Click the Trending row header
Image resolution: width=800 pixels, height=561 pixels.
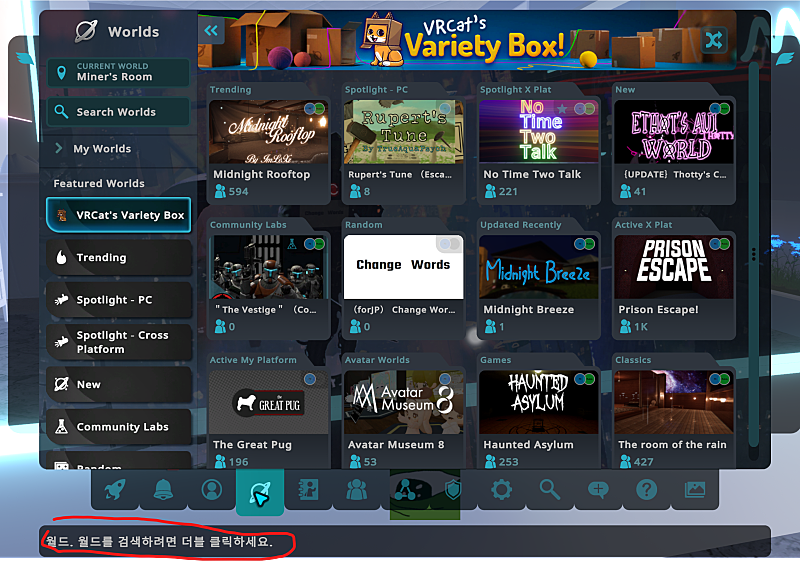click(231, 90)
